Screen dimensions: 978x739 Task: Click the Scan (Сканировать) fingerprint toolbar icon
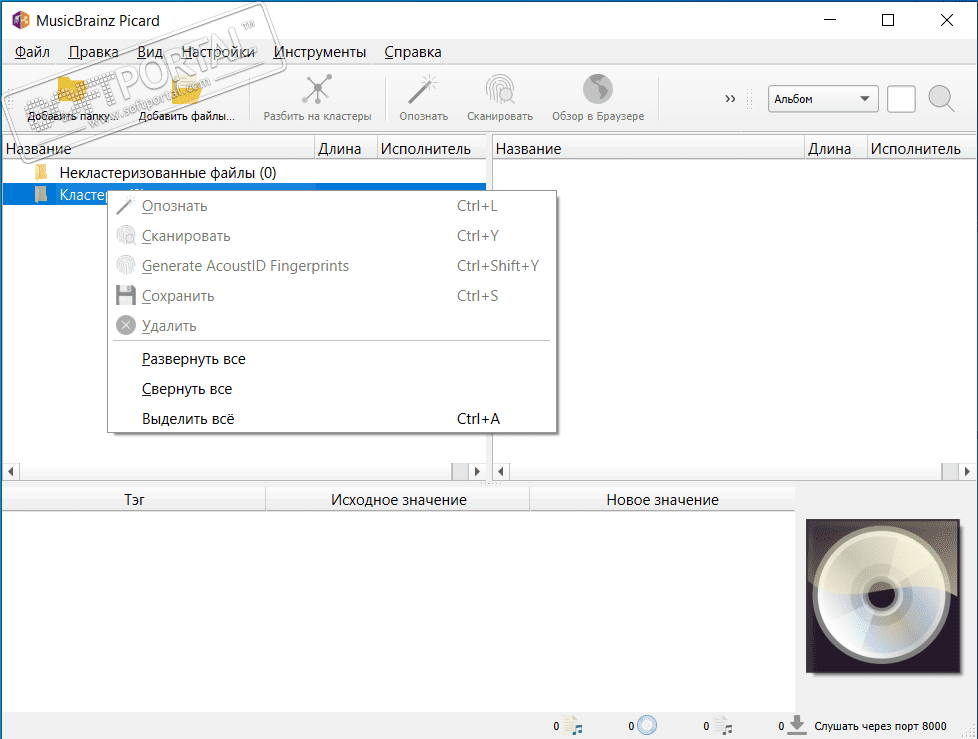(x=500, y=89)
